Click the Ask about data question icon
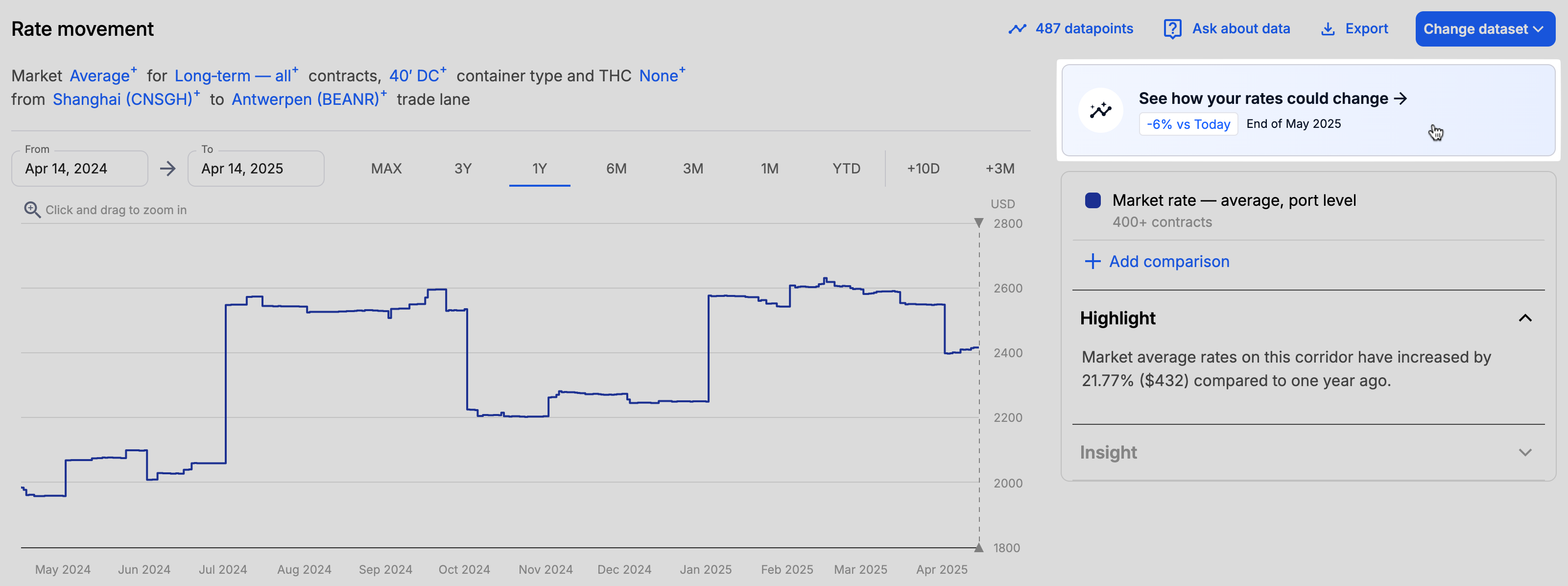Image resolution: width=1568 pixels, height=586 pixels. [x=1172, y=28]
